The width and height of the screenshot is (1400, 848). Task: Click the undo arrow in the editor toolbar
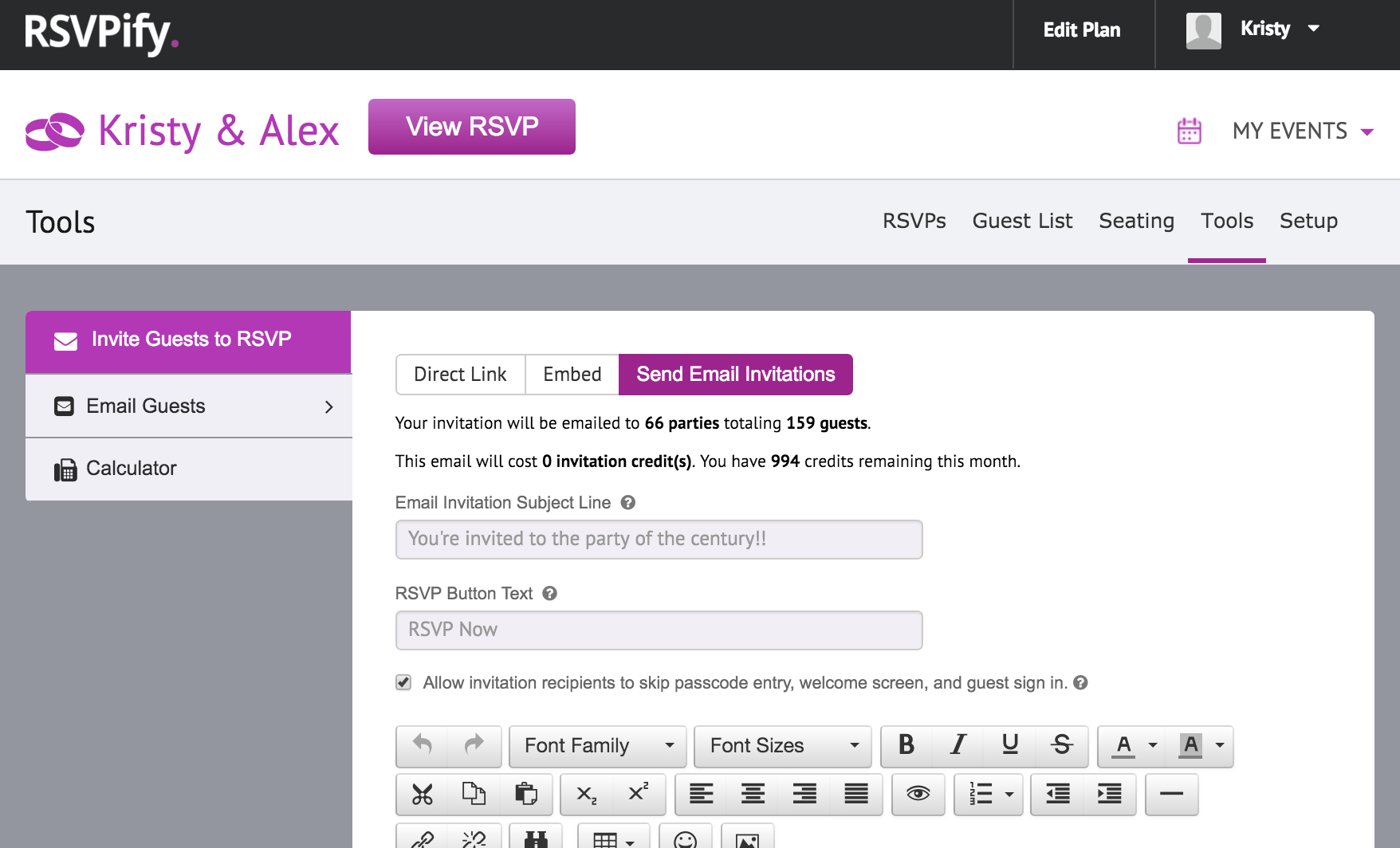pyautogui.click(x=423, y=746)
